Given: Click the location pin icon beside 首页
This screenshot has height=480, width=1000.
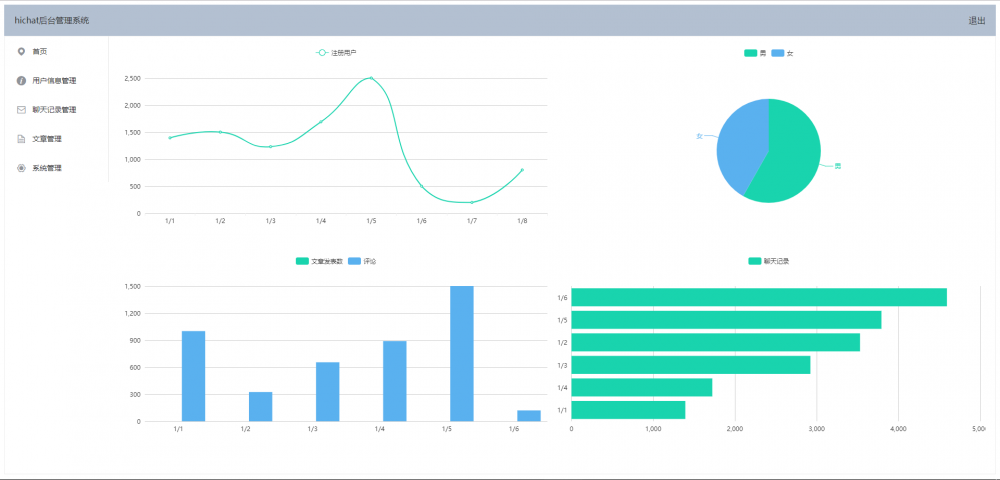Looking at the screenshot, I should point(21,51).
